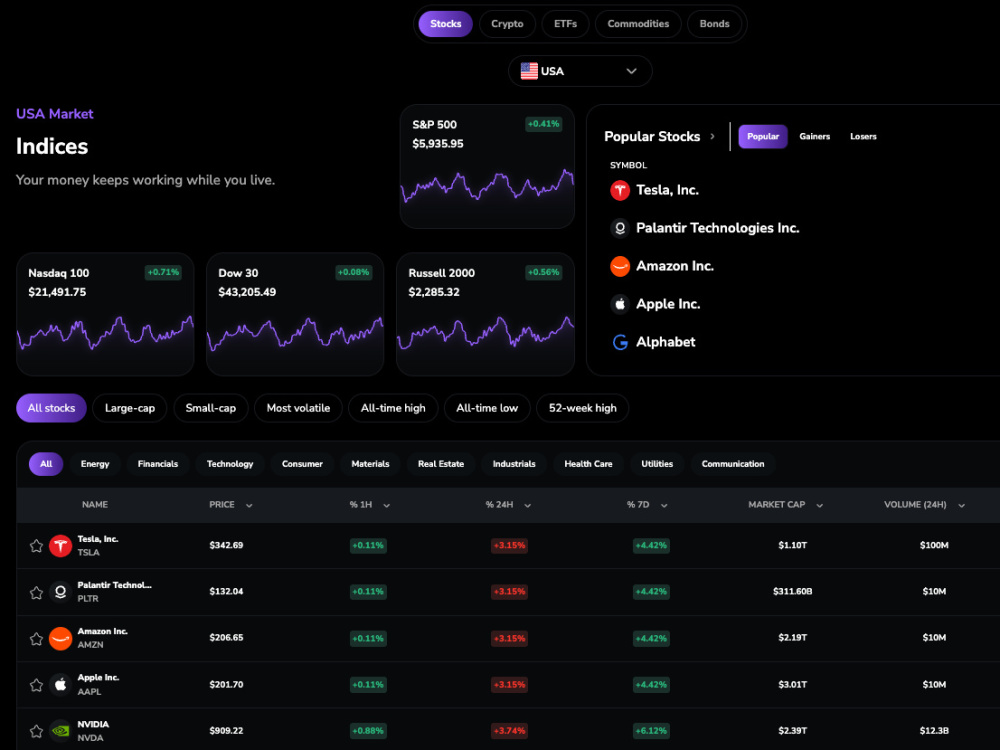Click Apple logo in the AAPL row
The width and height of the screenshot is (1000, 750).
coord(61,685)
